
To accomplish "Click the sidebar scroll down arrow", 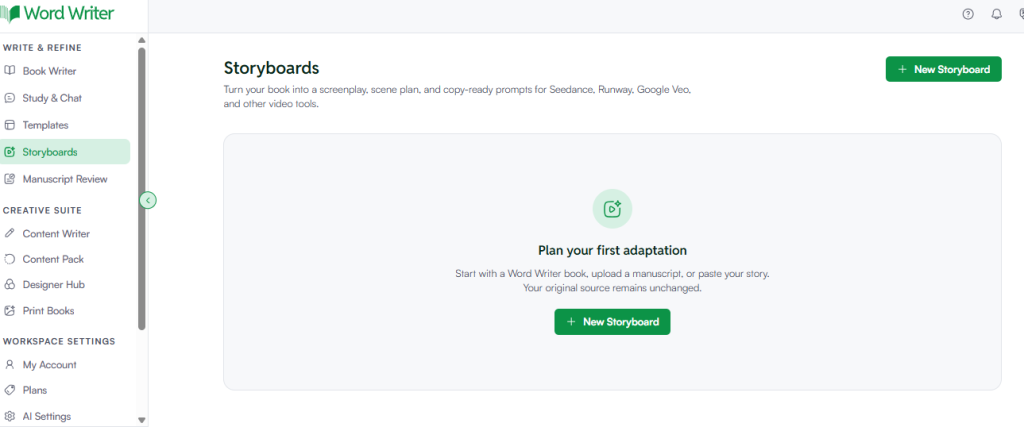I will (x=142, y=420).
